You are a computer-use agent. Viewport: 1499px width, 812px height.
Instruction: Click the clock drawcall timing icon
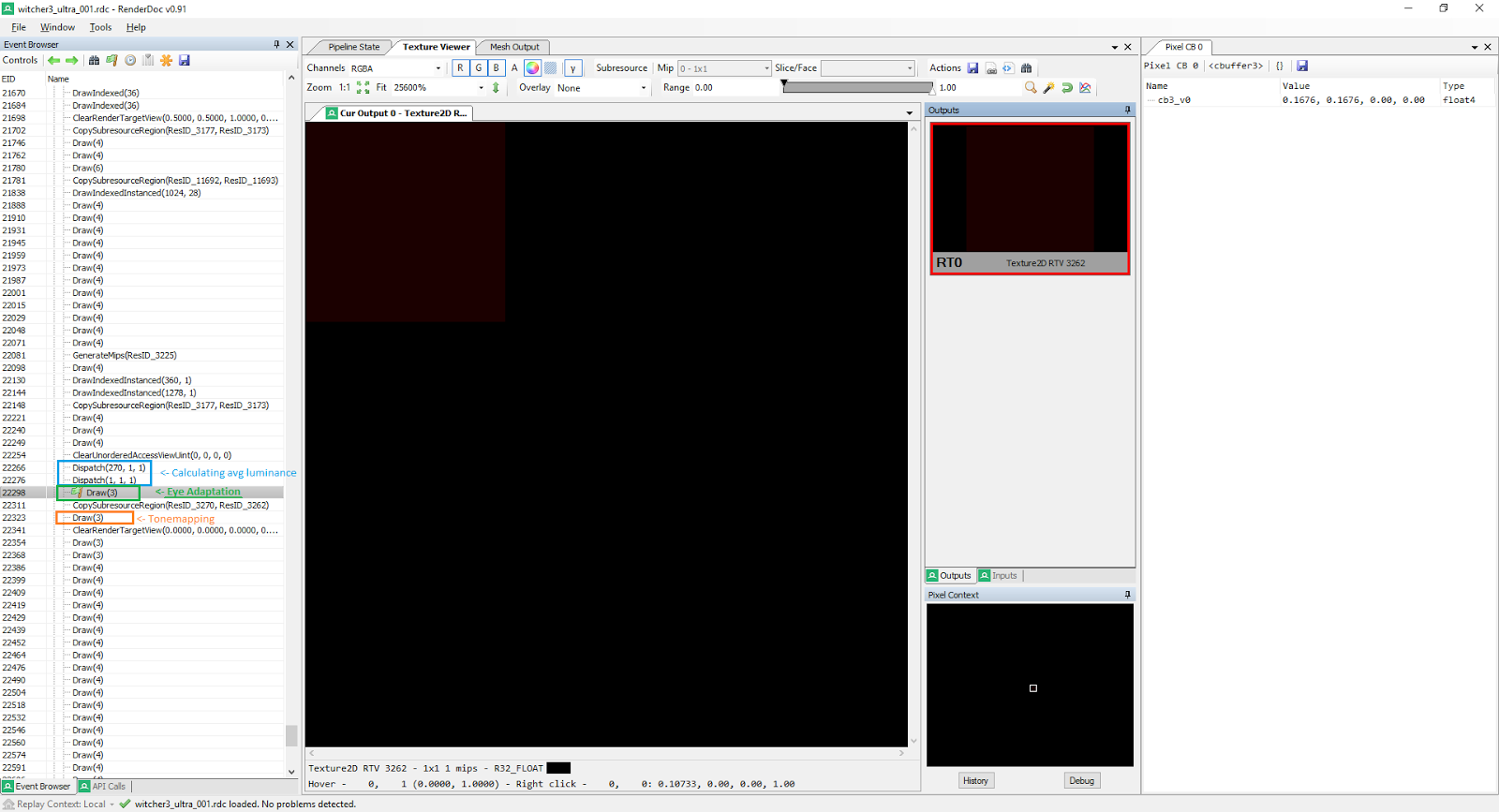click(x=130, y=60)
